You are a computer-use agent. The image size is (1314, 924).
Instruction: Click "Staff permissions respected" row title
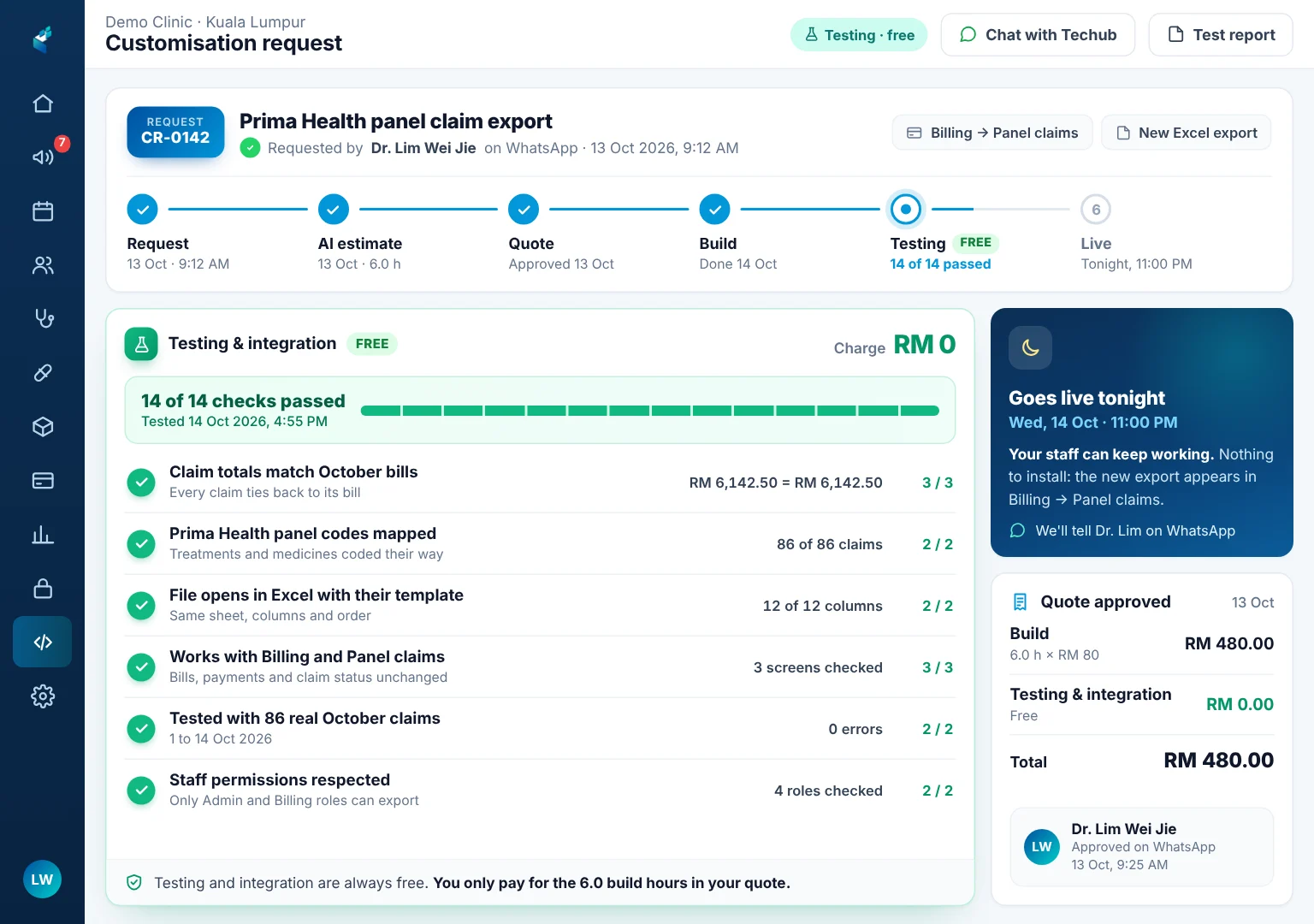click(x=280, y=779)
